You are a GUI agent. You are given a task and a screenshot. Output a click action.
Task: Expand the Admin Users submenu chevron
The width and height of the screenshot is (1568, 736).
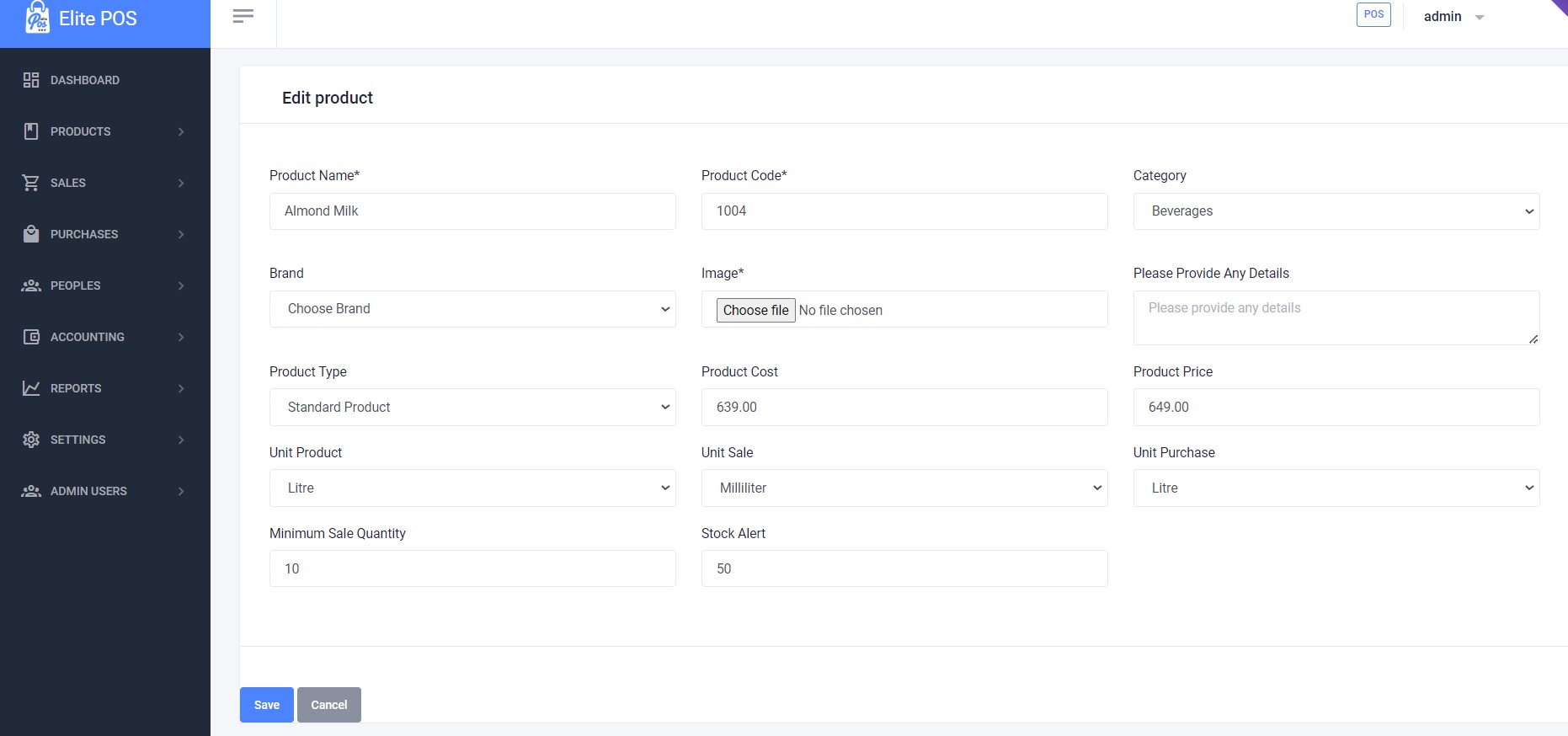[x=181, y=491]
